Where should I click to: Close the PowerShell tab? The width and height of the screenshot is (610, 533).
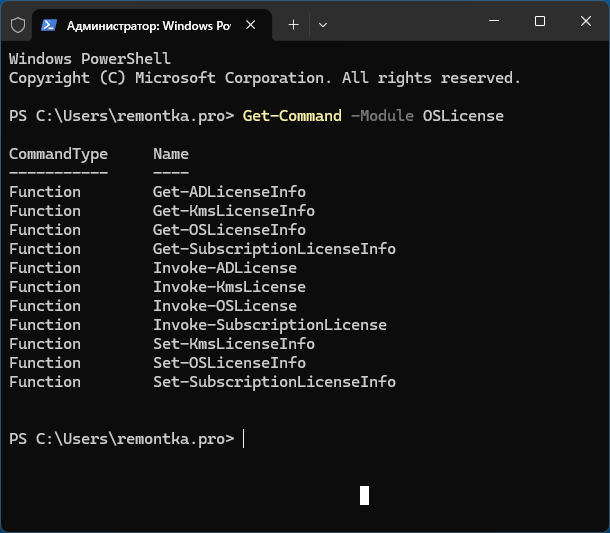pyautogui.click(x=251, y=25)
